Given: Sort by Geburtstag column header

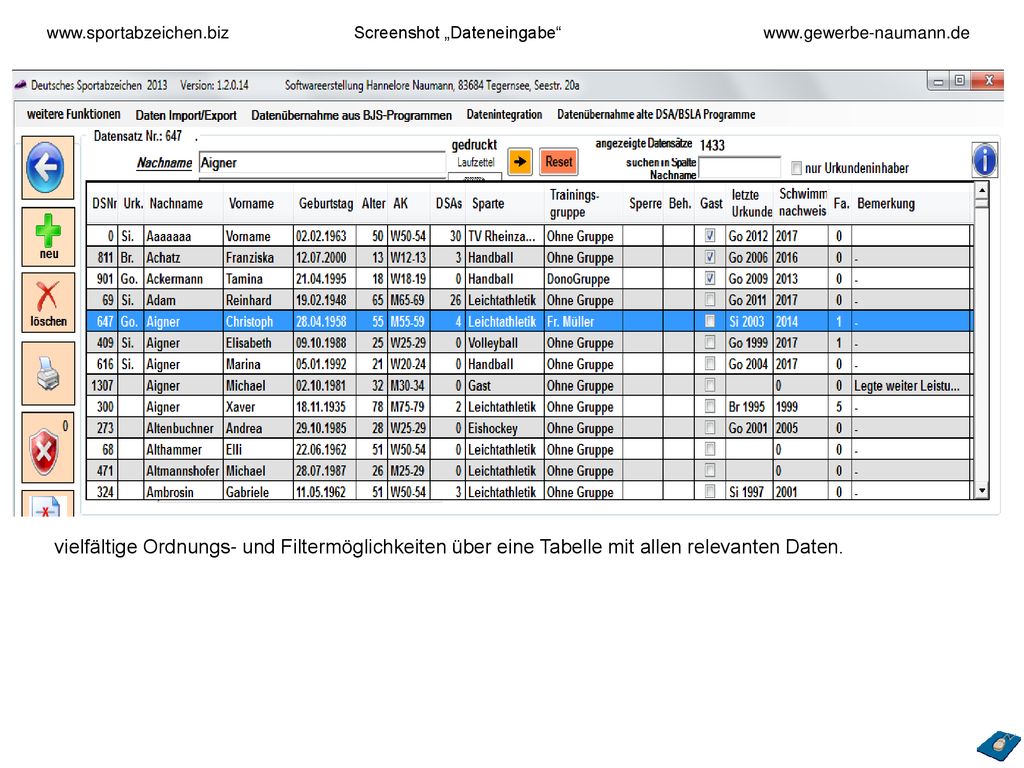Looking at the screenshot, I should (x=326, y=203).
